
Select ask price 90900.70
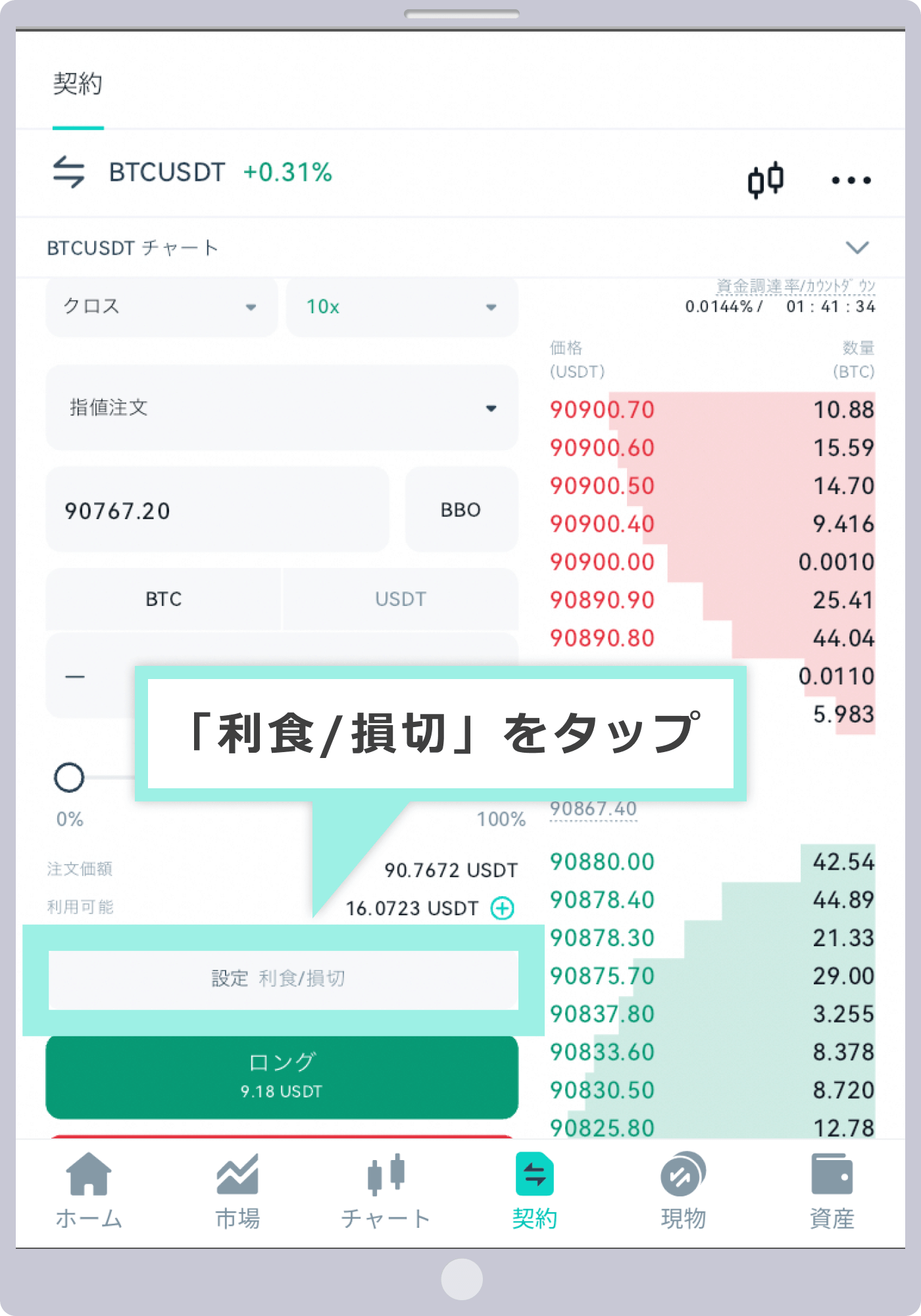[603, 410]
